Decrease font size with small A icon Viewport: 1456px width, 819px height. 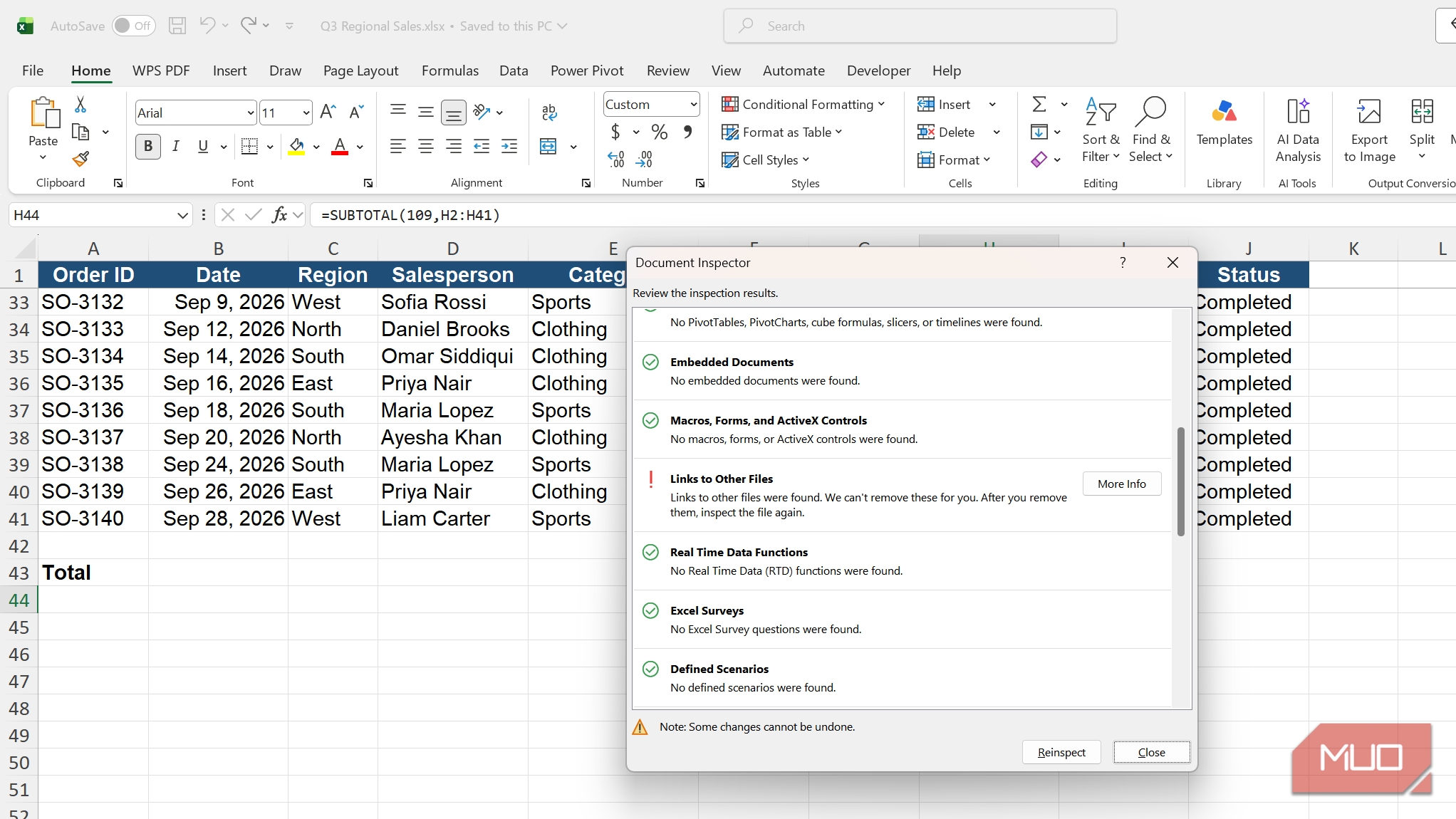(356, 112)
